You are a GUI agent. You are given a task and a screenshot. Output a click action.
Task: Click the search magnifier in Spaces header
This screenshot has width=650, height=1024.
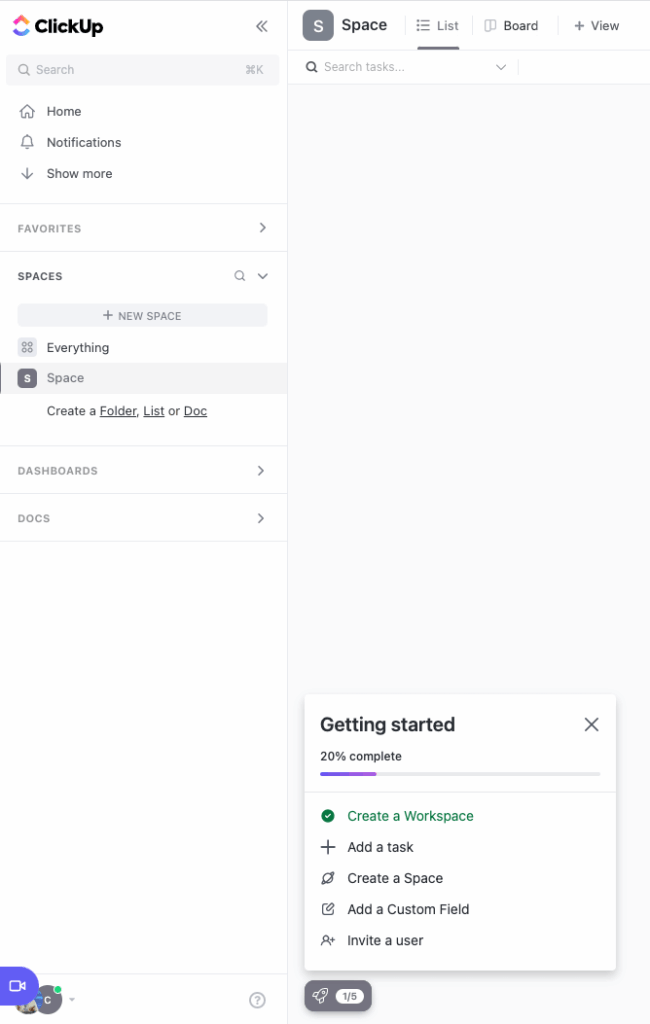click(239, 276)
